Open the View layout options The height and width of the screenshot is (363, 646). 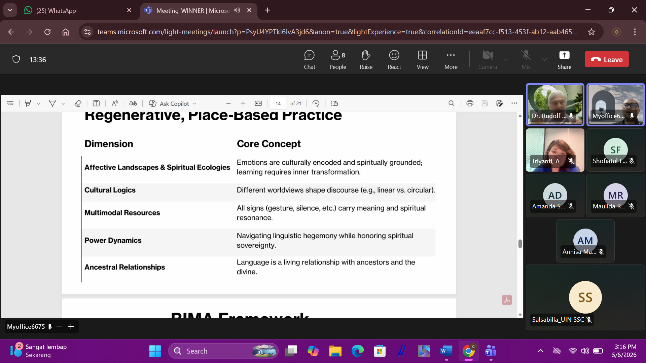click(x=422, y=59)
